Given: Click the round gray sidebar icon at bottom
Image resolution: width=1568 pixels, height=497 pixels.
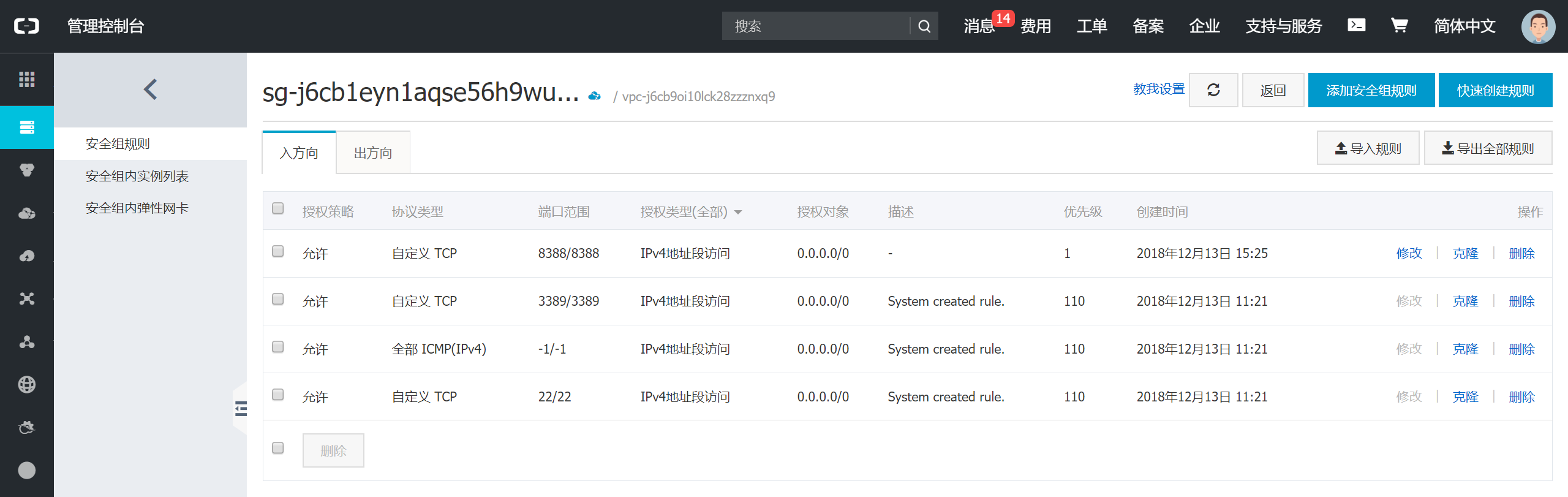Looking at the screenshot, I should coord(26,470).
